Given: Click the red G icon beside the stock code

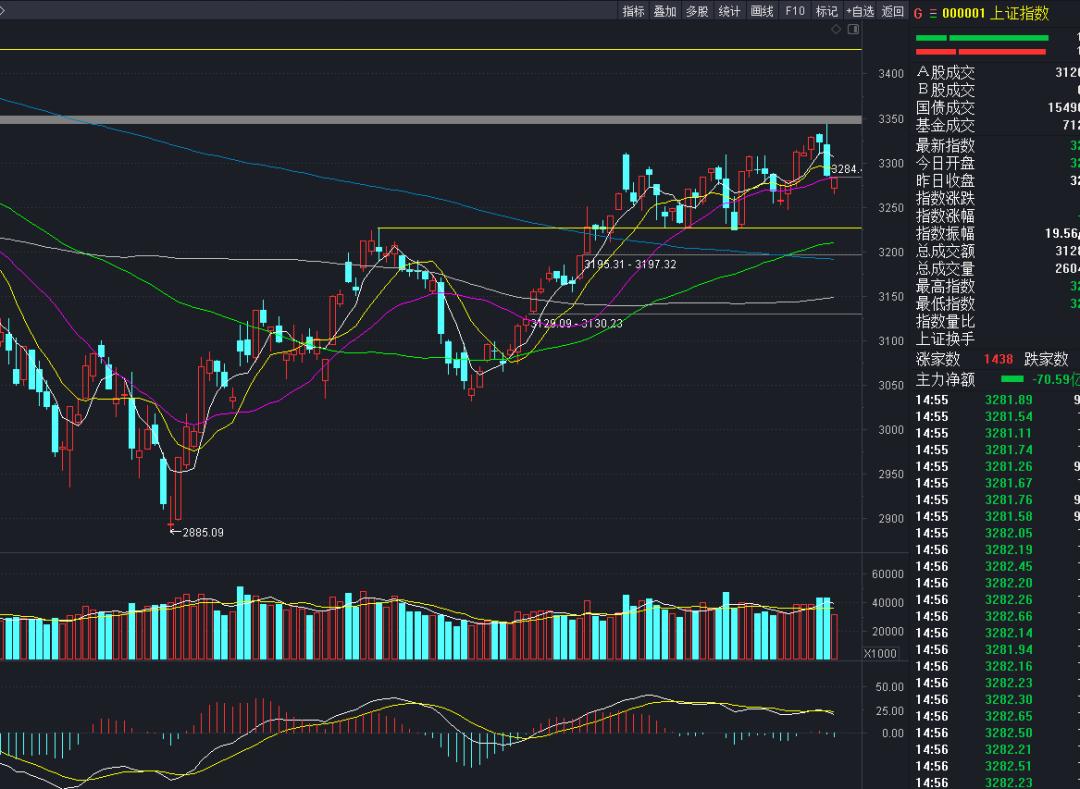Looking at the screenshot, I should click(x=918, y=13).
